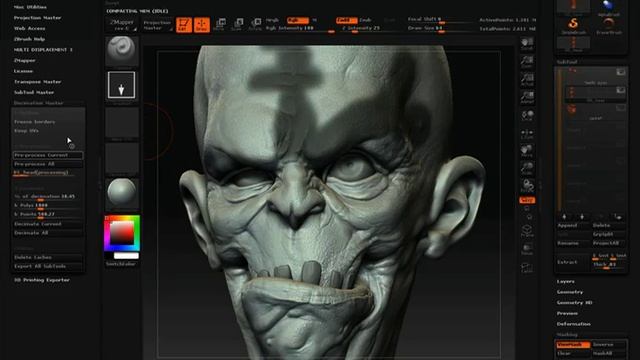The image size is (640, 360).
Task: Toggle visibility of the second subtool
Action: [620, 90]
